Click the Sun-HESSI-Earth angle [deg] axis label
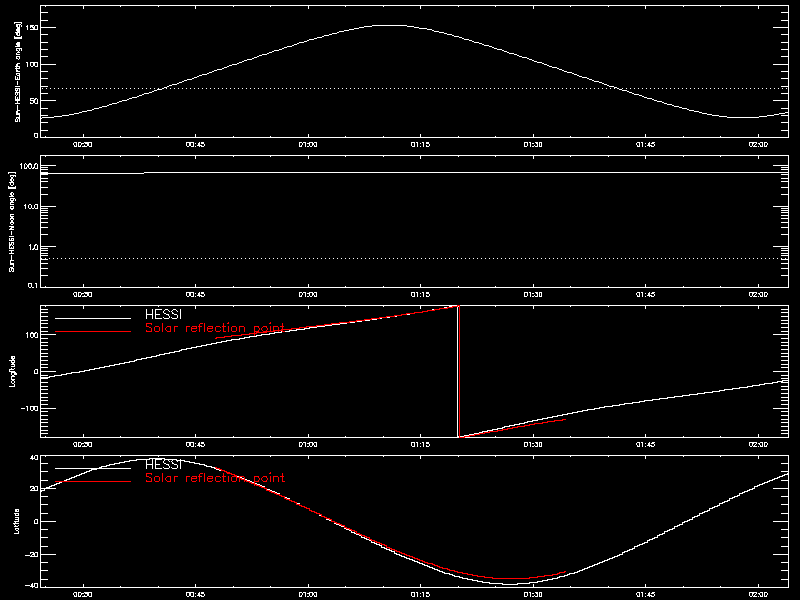 pyautogui.click(x=18, y=71)
